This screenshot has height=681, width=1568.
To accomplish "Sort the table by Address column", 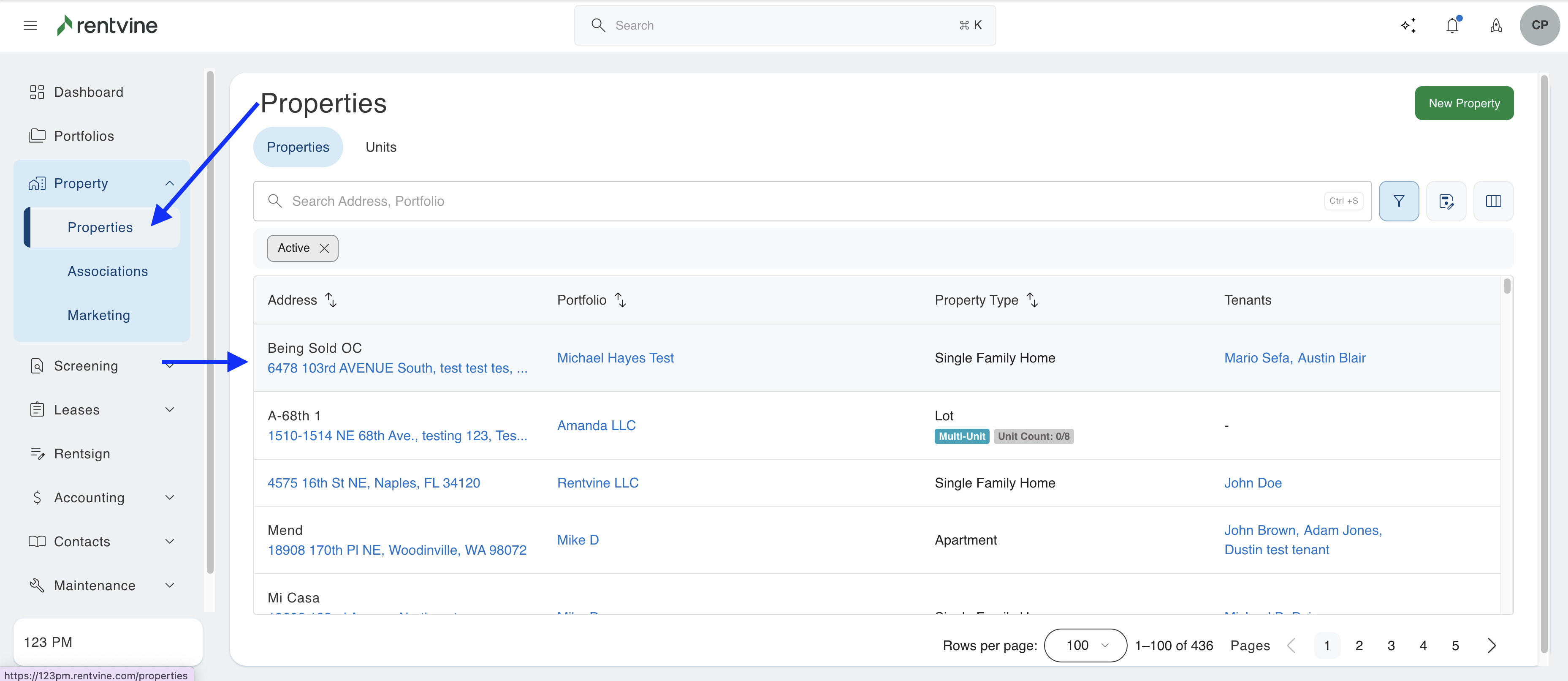I will [x=331, y=300].
